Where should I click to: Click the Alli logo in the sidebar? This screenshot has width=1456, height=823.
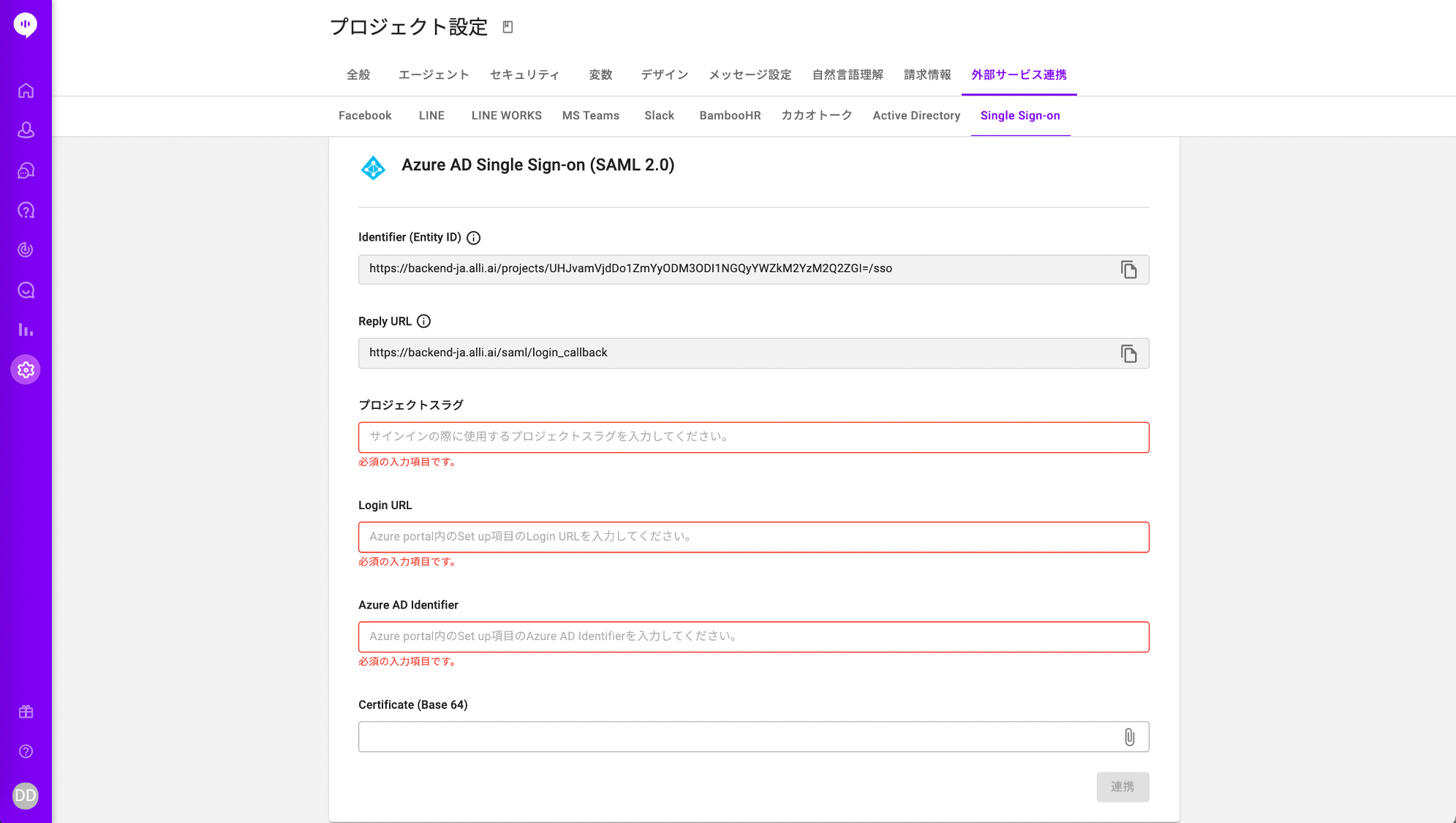coord(26,25)
